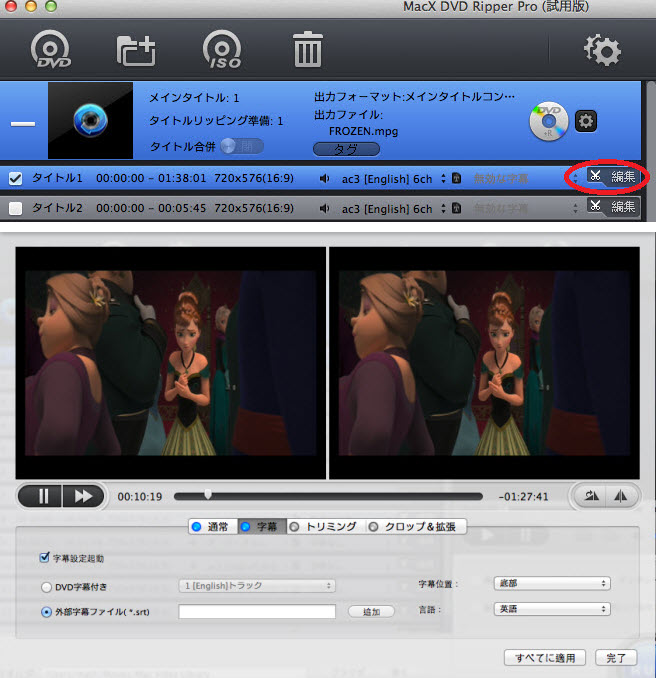Check the タイトル2 checkbox
Viewport: 656px width, 678px height.
point(16,209)
